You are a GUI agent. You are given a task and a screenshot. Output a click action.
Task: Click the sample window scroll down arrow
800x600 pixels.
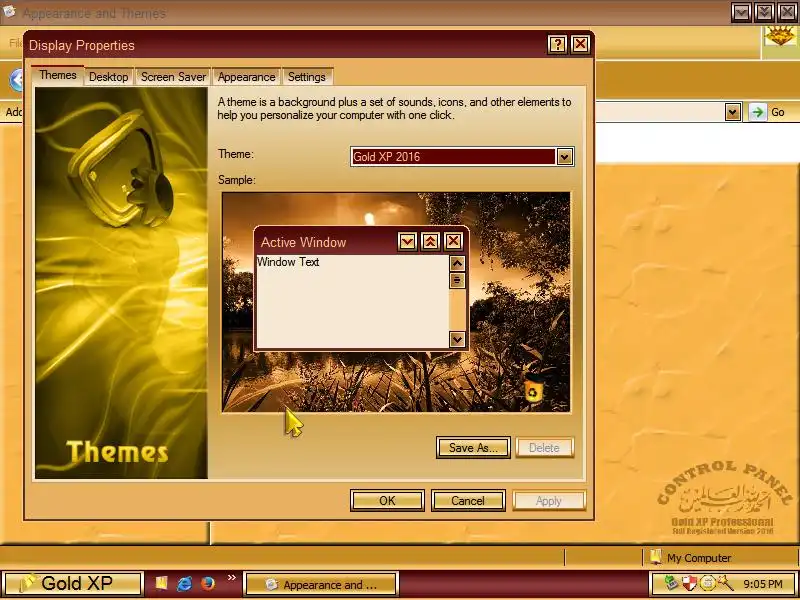coord(457,339)
